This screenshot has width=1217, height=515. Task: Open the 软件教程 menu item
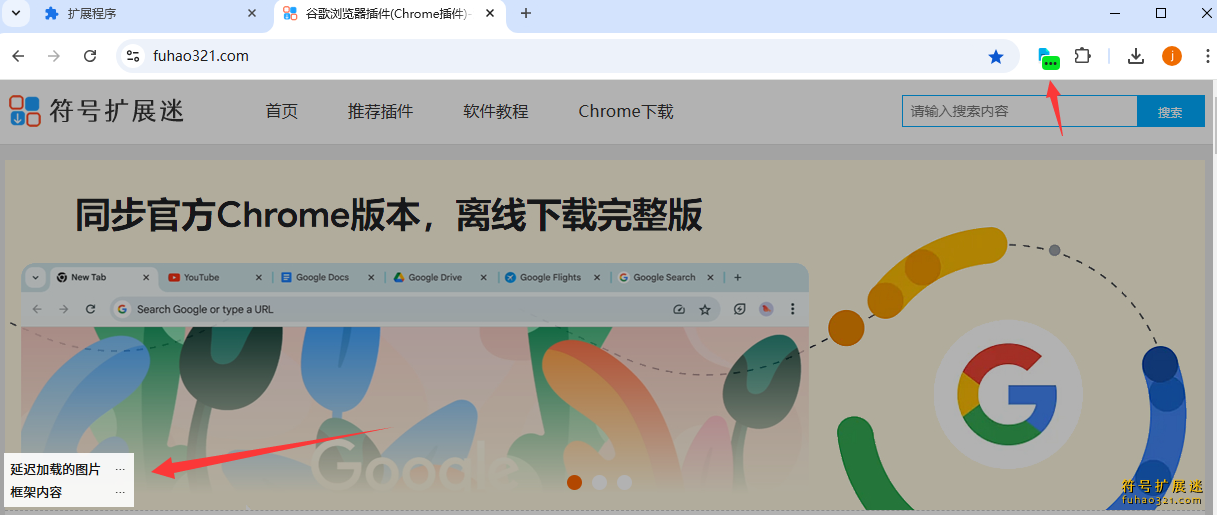coord(495,111)
